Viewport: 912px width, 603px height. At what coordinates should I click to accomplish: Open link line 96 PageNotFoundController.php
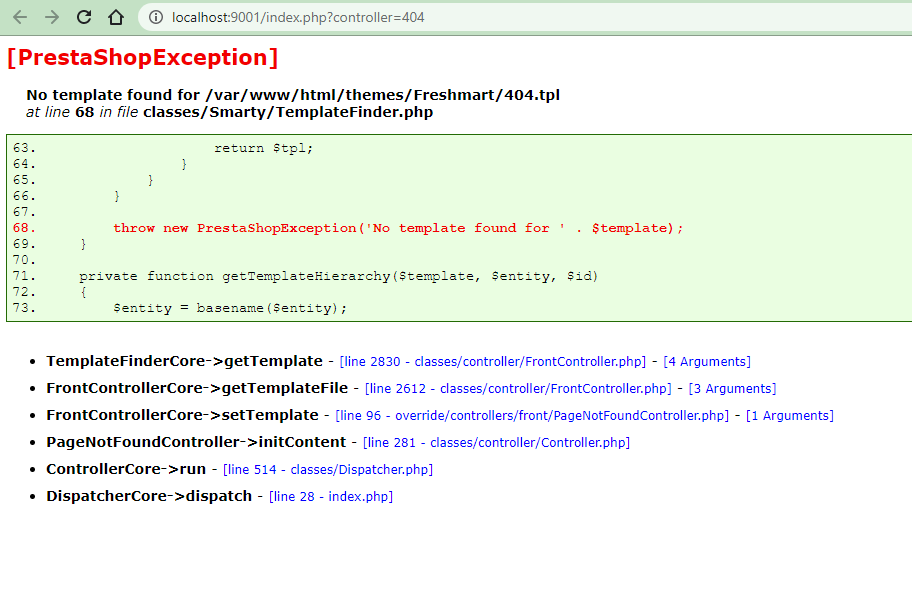[x=532, y=416]
